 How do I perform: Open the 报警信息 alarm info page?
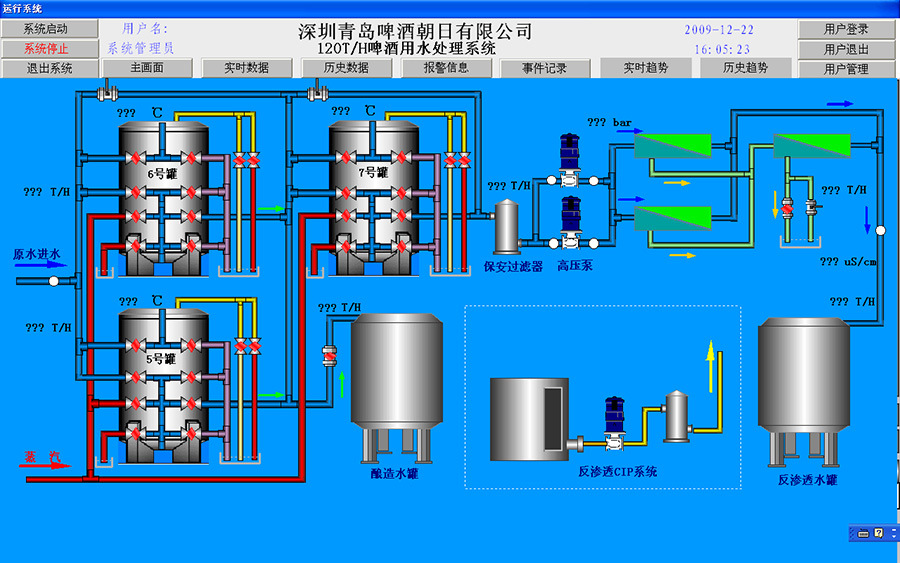click(x=446, y=68)
